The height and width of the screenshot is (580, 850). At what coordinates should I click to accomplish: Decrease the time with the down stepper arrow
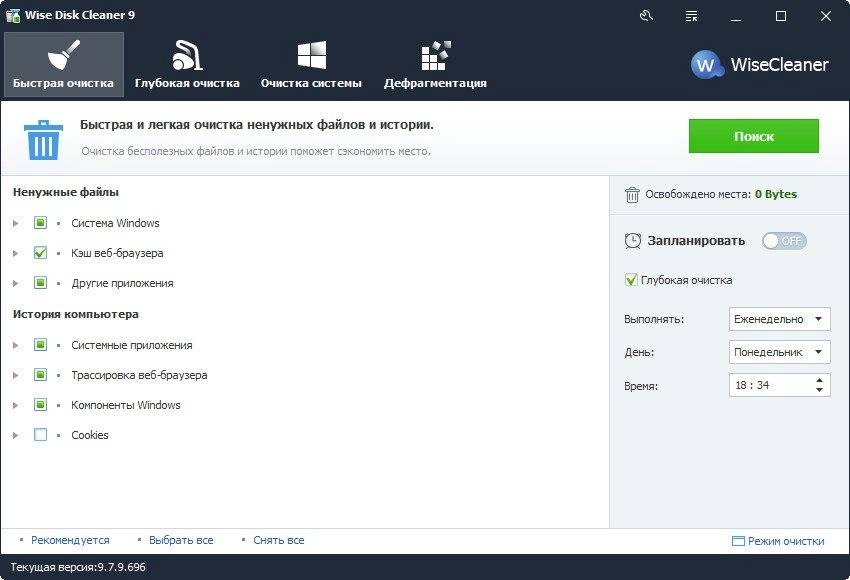(x=819, y=390)
